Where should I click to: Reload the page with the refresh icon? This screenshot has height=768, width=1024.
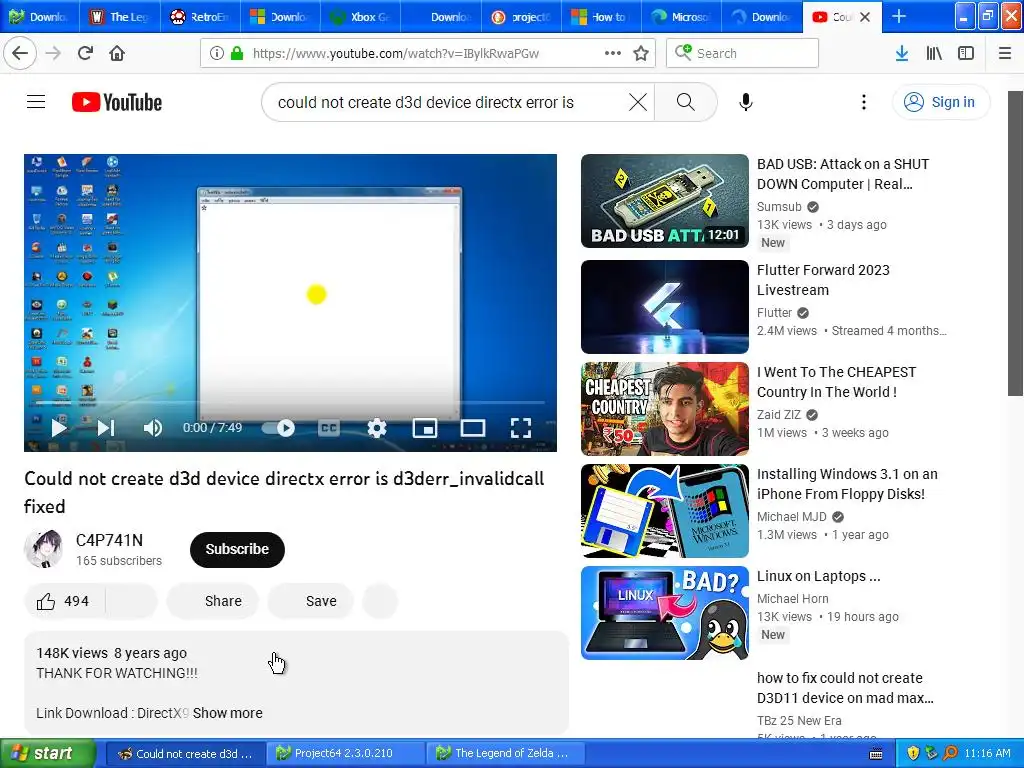85,54
